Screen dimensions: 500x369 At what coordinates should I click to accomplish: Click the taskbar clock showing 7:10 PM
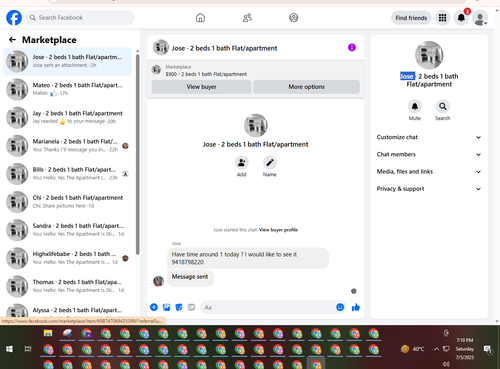(465, 349)
